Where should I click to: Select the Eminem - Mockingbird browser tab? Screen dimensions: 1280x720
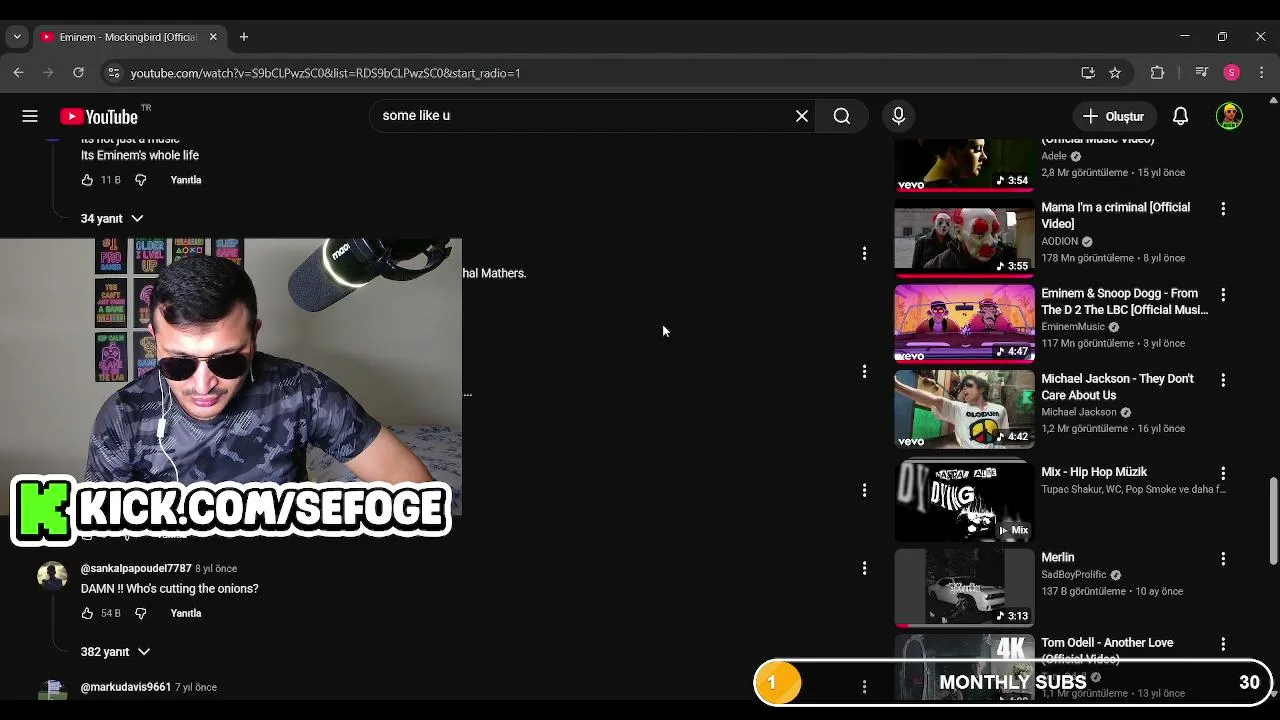[128, 37]
